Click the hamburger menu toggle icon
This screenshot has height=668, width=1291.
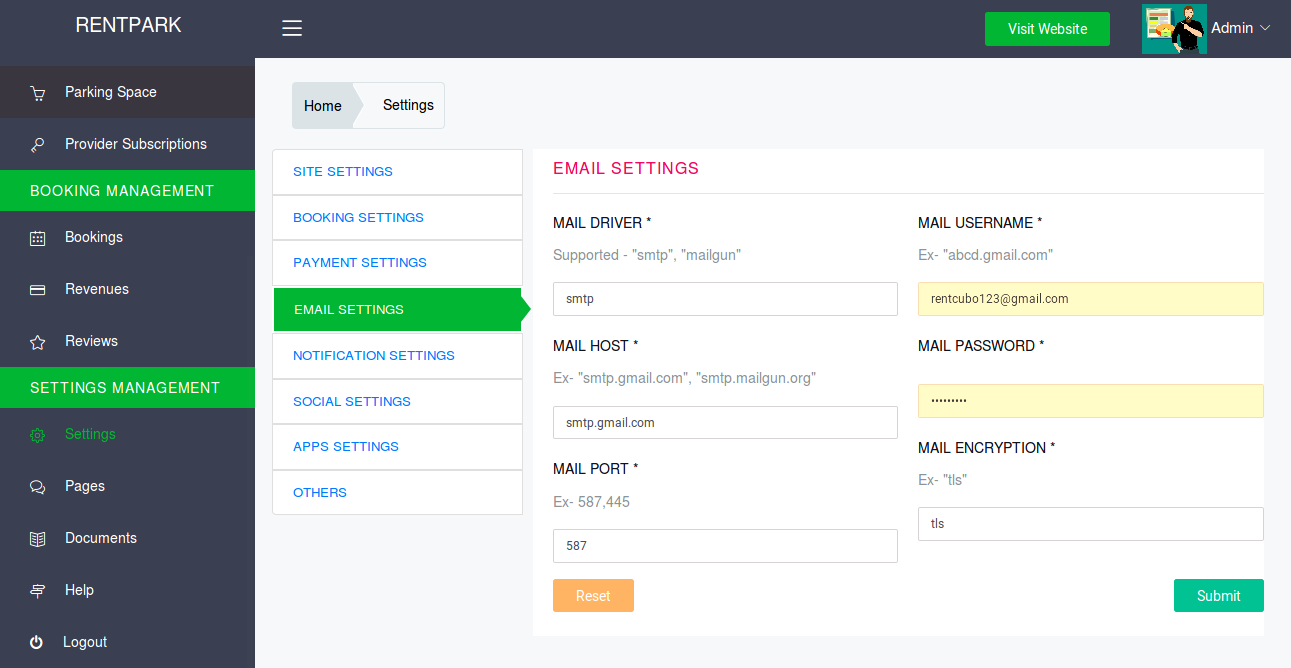pyautogui.click(x=292, y=28)
